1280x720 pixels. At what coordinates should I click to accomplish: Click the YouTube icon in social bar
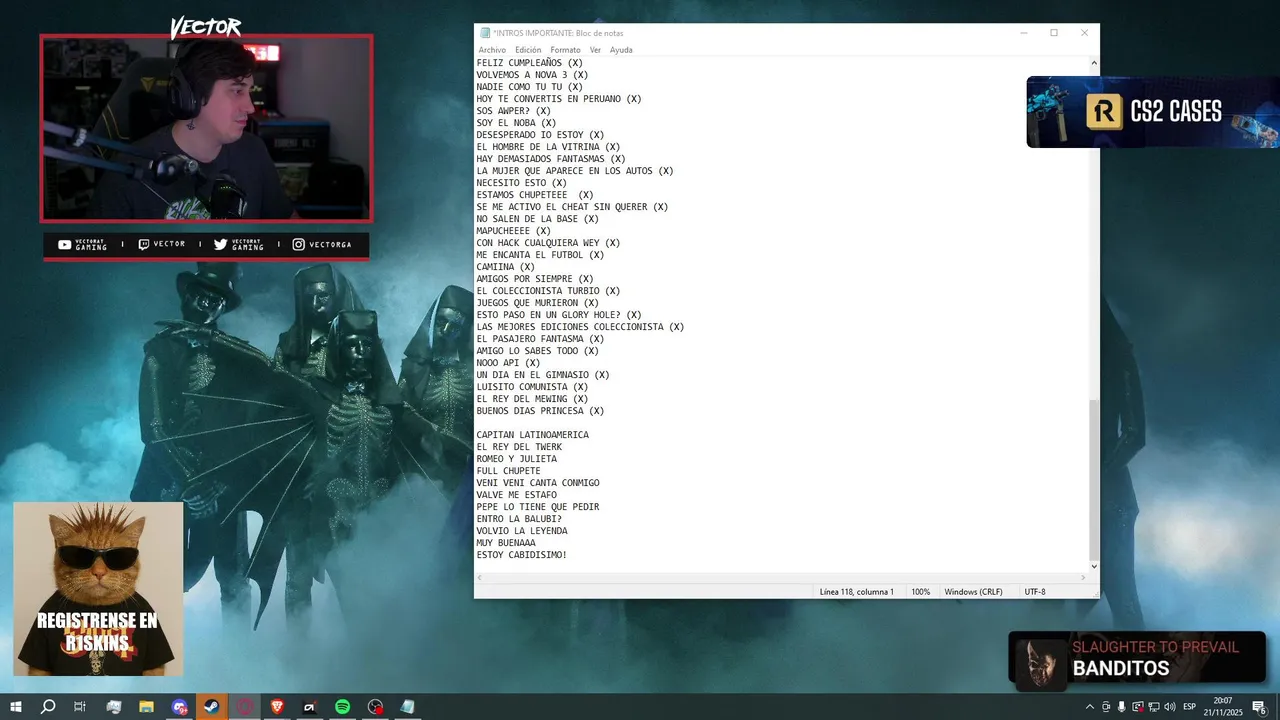tap(64, 244)
